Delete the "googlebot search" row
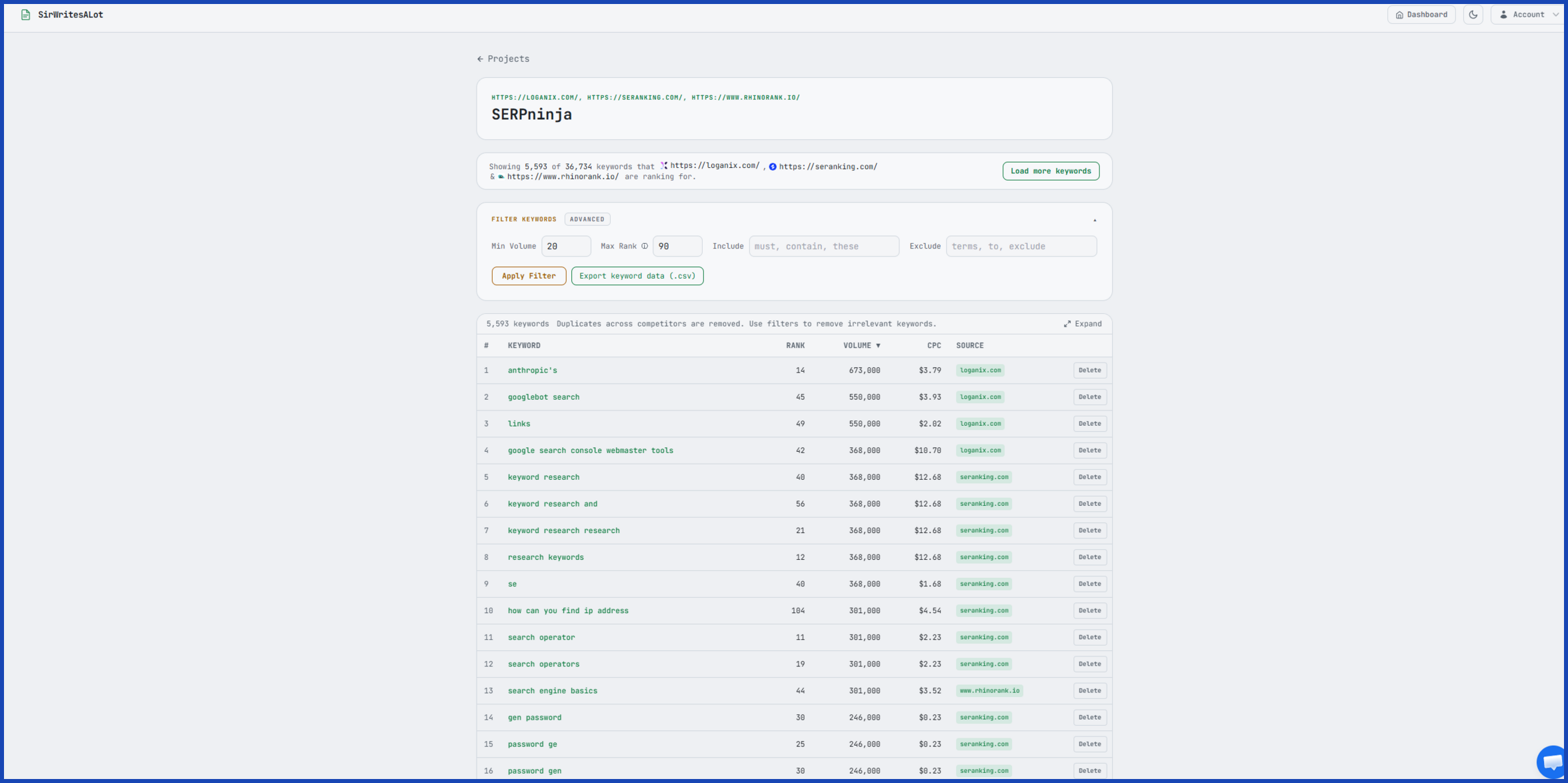Image resolution: width=1568 pixels, height=783 pixels. pyautogui.click(x=1089, y=397)
